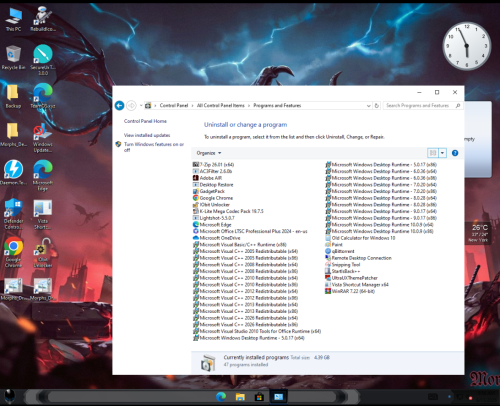The image size is (500, 406).
Task: Expand the address bar history dropdown
Action: coord(368,106)
